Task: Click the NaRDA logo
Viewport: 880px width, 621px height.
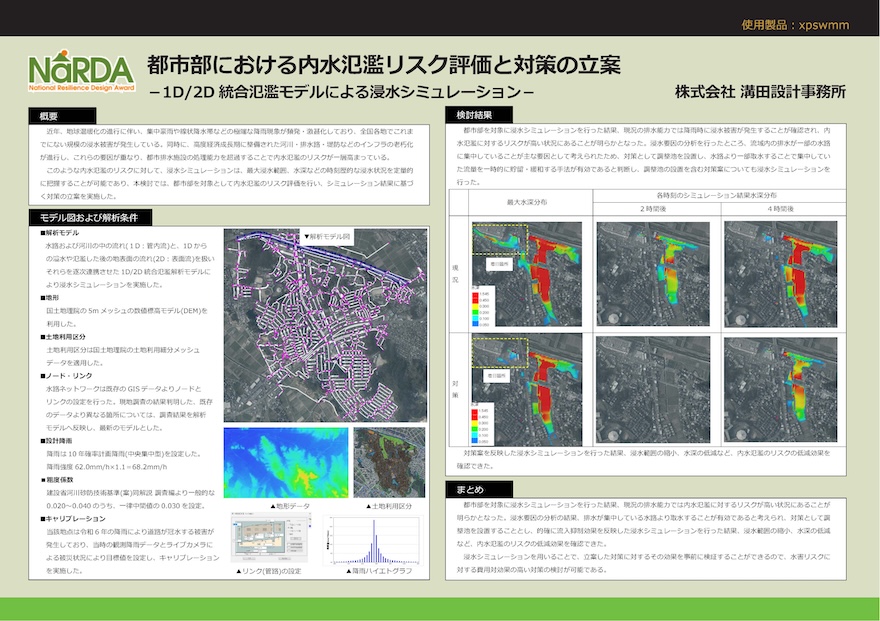Action: pos(81,71)
